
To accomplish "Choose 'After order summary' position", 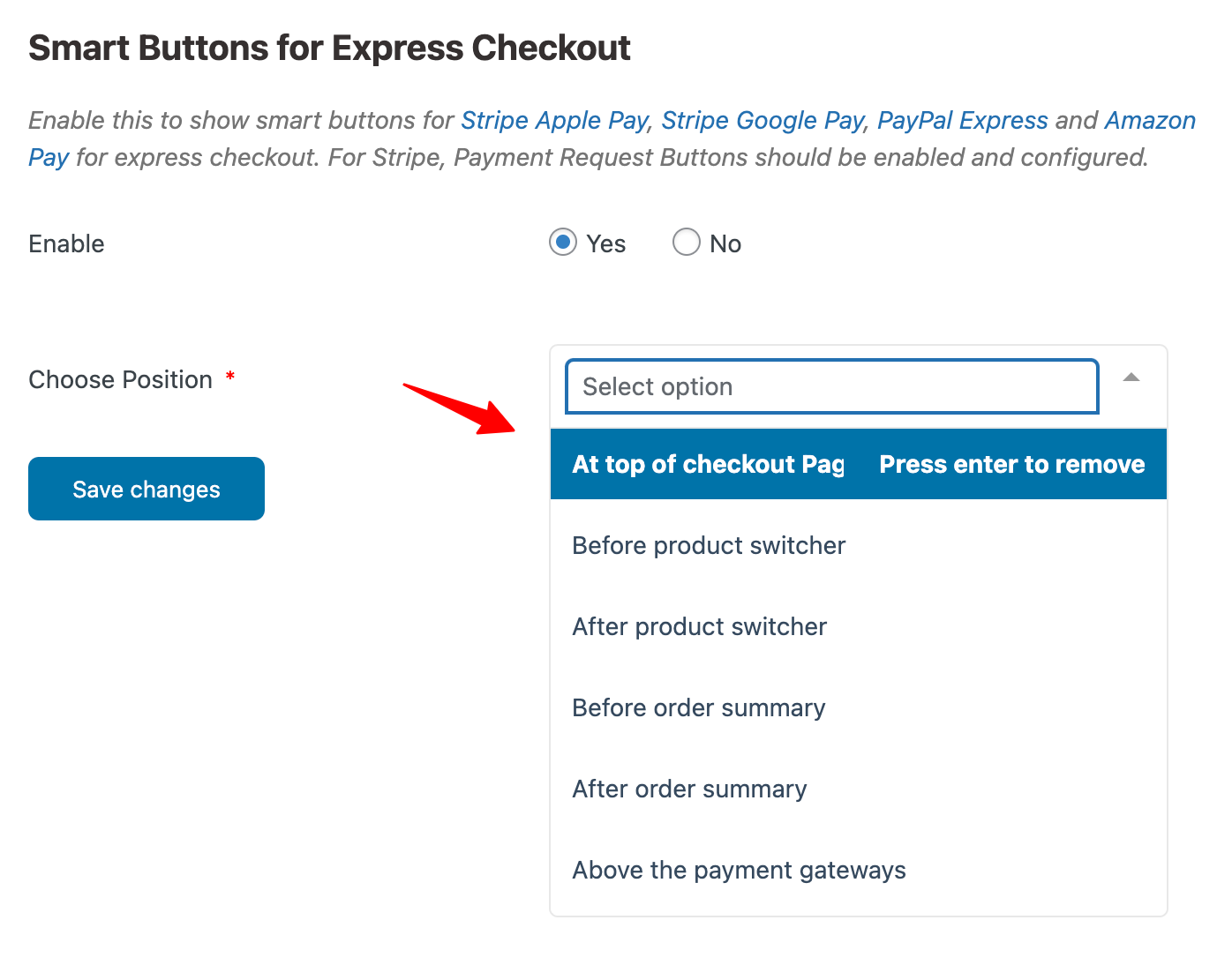I will [x=689, y=789].
